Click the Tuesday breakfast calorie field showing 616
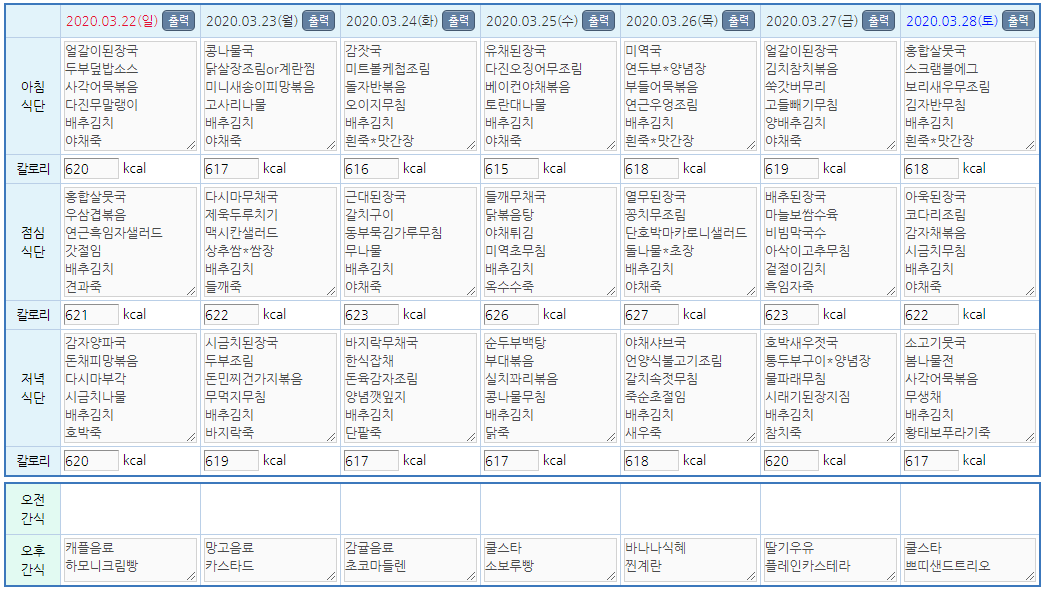Viewport: 1045px width, 590px height. tap(371, 169)
